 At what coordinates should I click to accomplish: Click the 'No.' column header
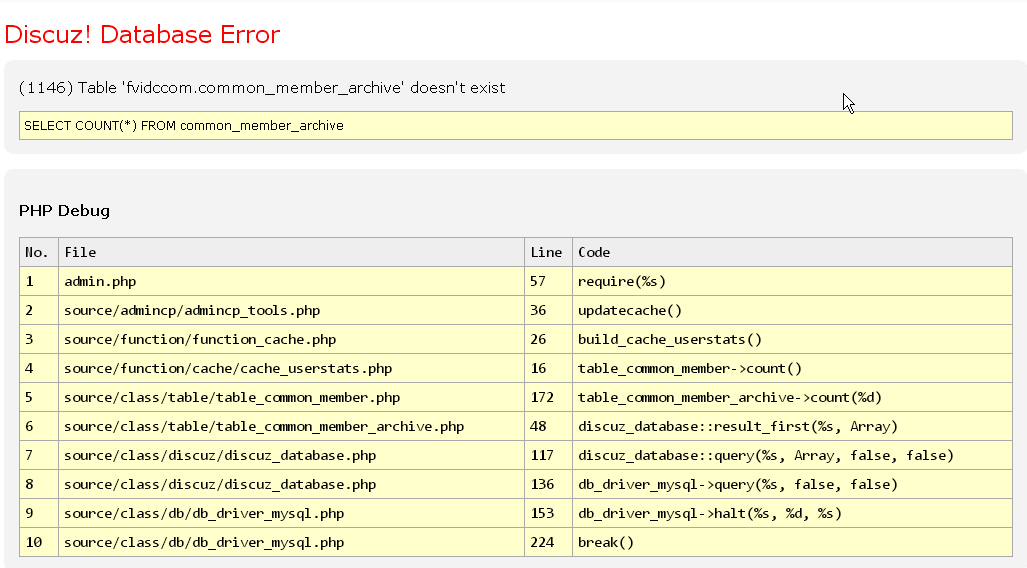click(37, 252)
